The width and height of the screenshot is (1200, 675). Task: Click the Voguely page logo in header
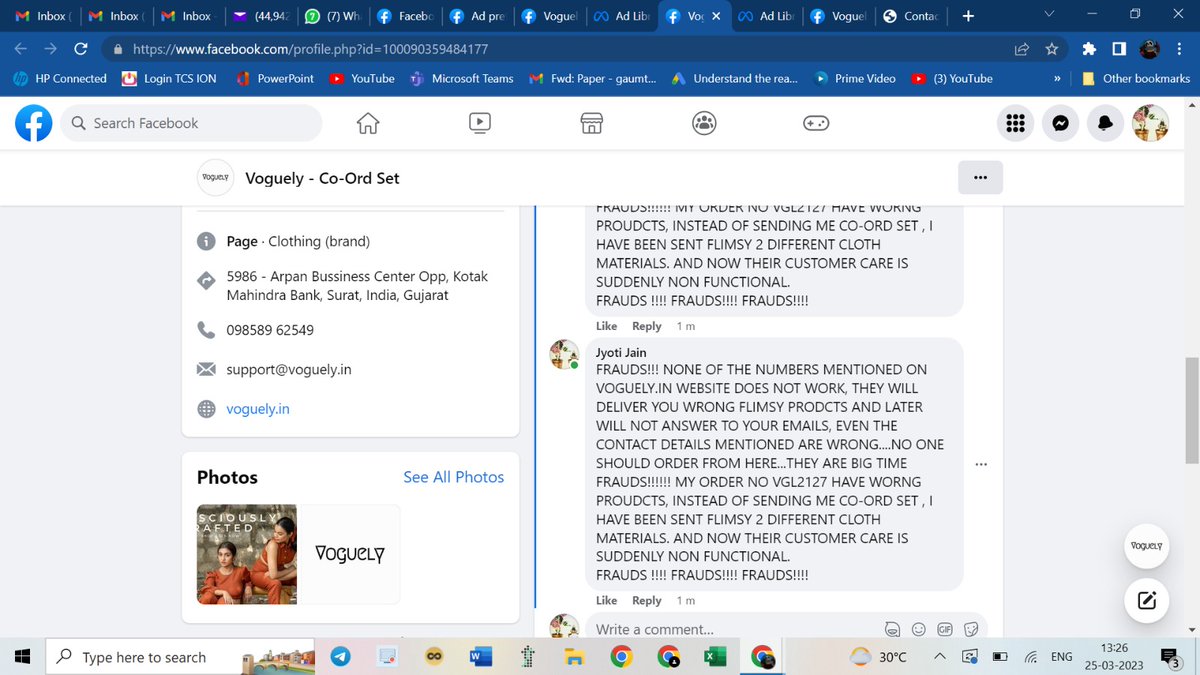216,177
